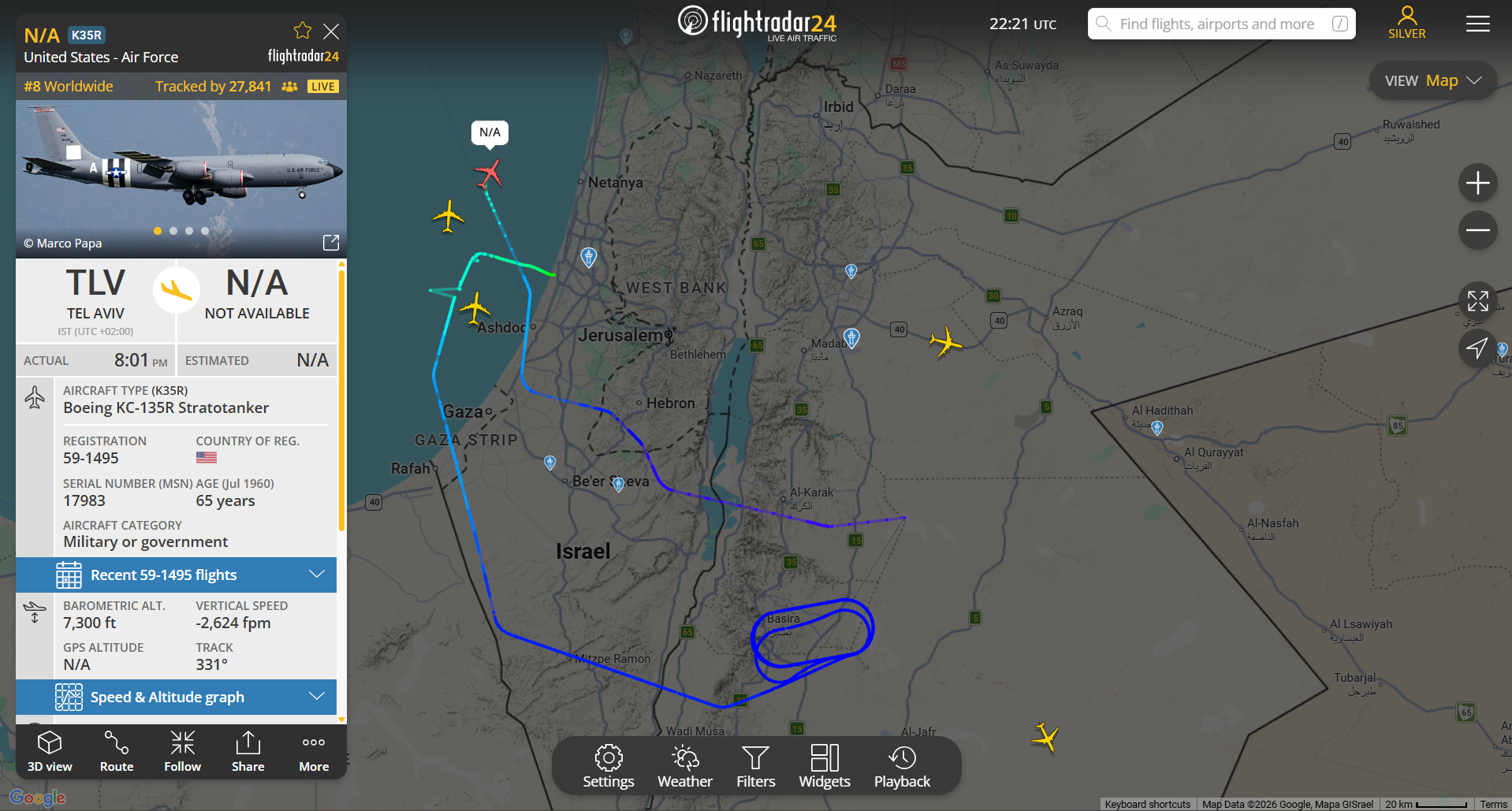
Task: Open More flight options
Action: (x=314, y=751)
